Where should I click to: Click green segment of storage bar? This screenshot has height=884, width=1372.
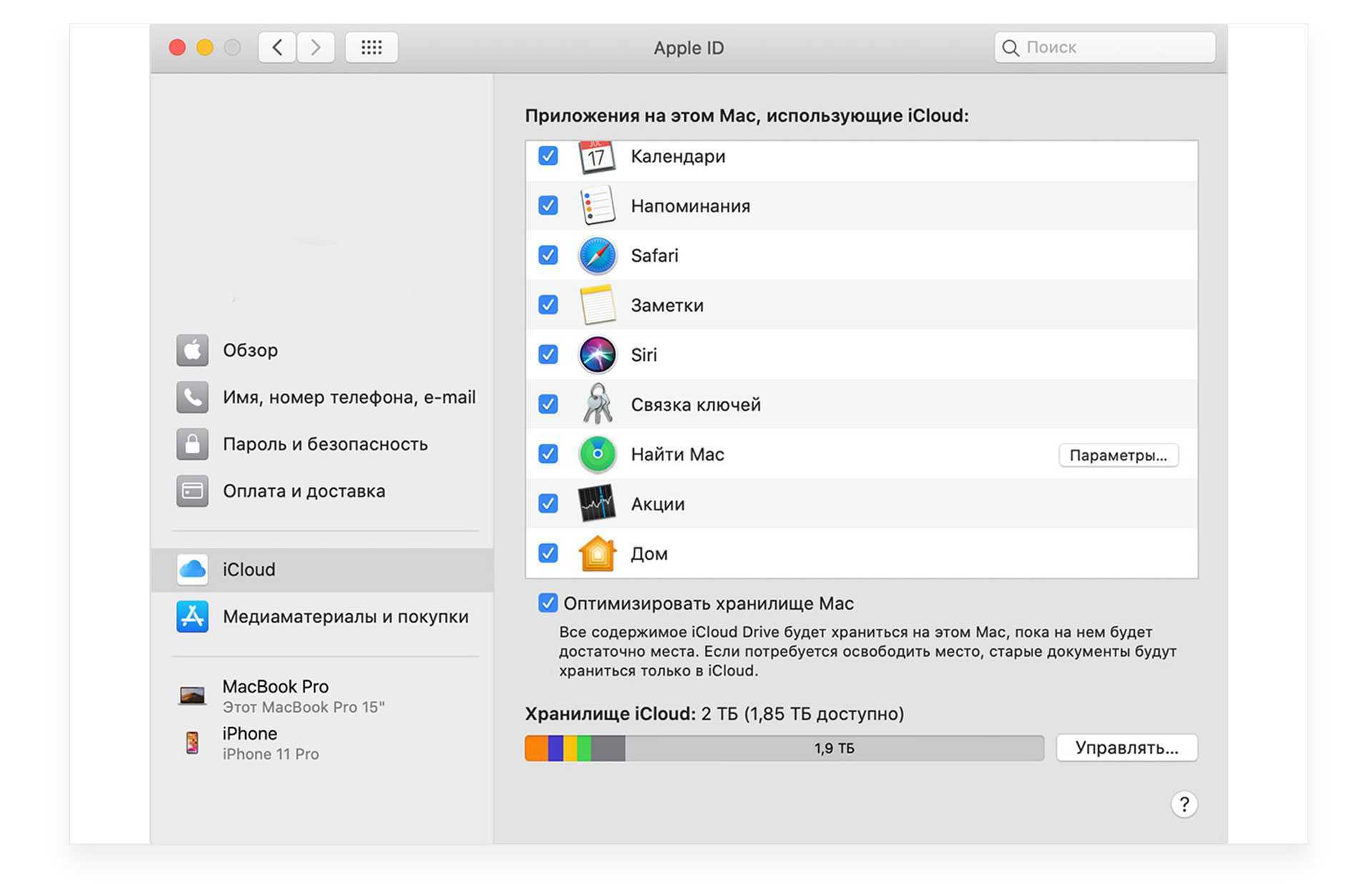585,748
